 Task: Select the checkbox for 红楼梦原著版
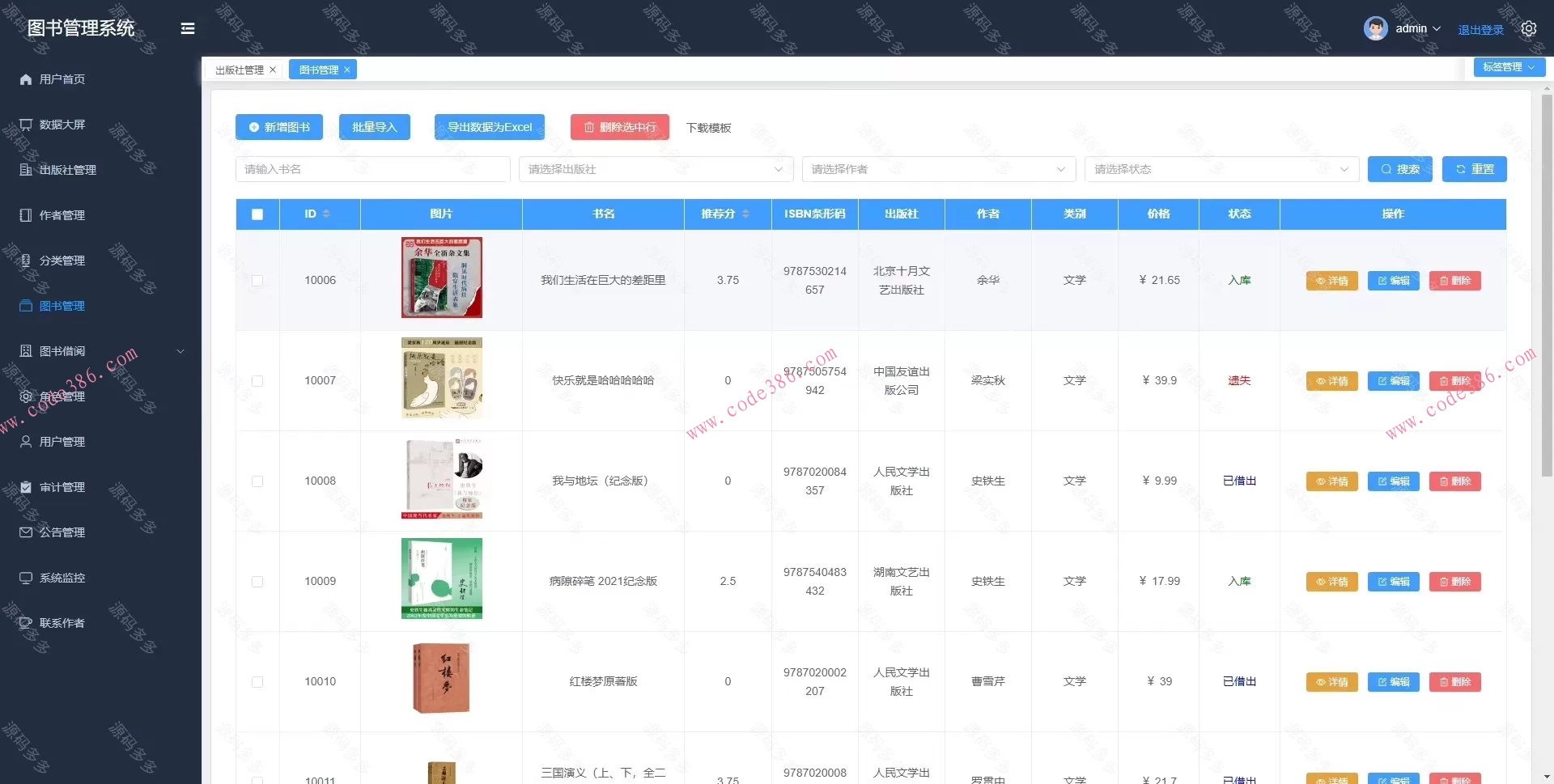pyautogui.click(x=257, y=682)
